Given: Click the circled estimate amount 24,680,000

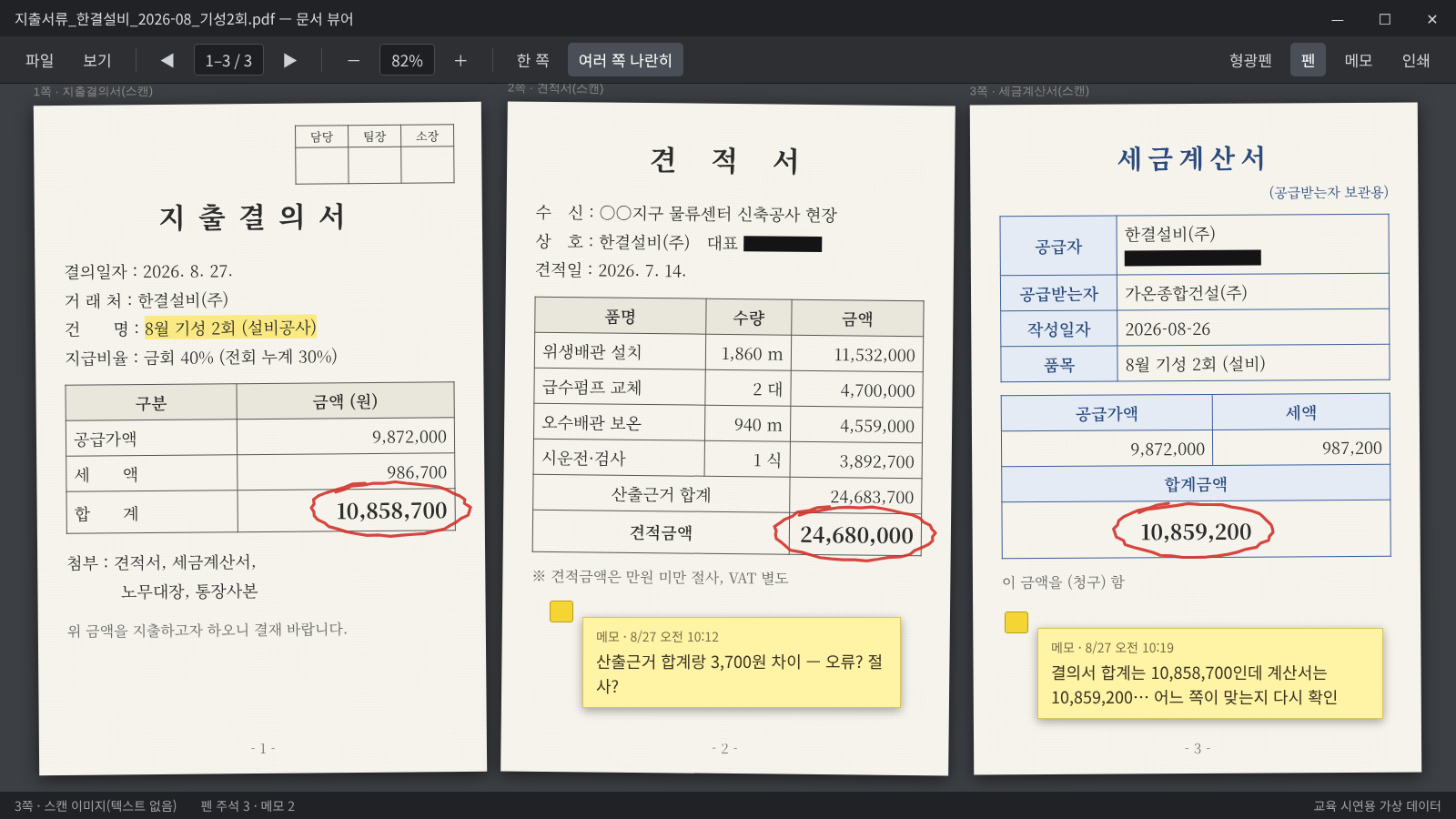Looking at the screenshot, I should (855, 535).
